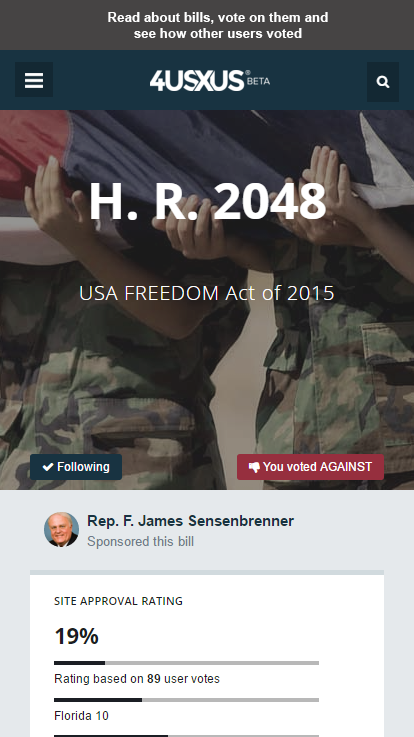The width and height of the screenshot is (414, 737).
Task: Select the Florida 10 district label
Action: coord(81,716)
